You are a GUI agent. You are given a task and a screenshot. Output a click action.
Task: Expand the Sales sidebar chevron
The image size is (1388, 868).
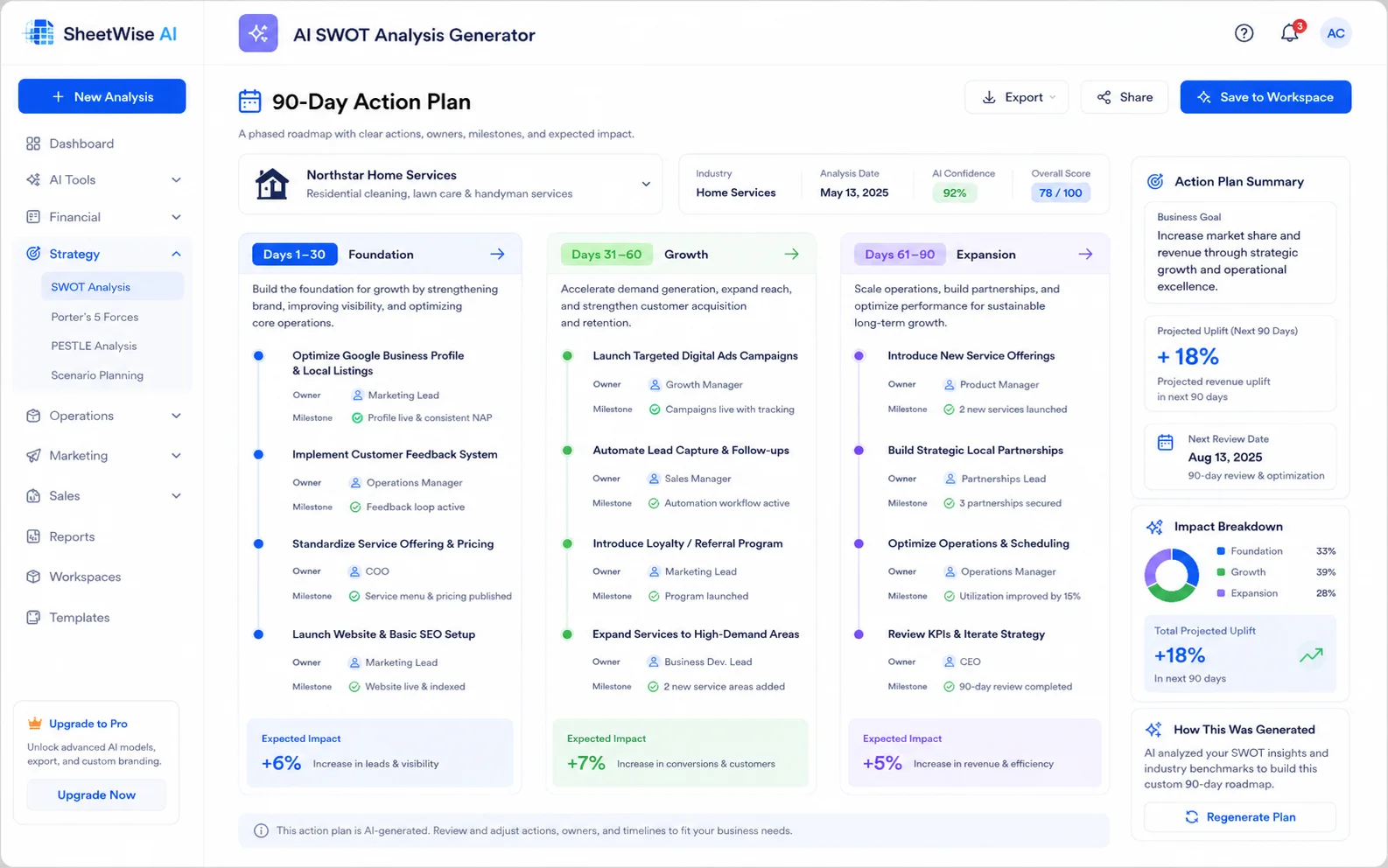[176, 496]
